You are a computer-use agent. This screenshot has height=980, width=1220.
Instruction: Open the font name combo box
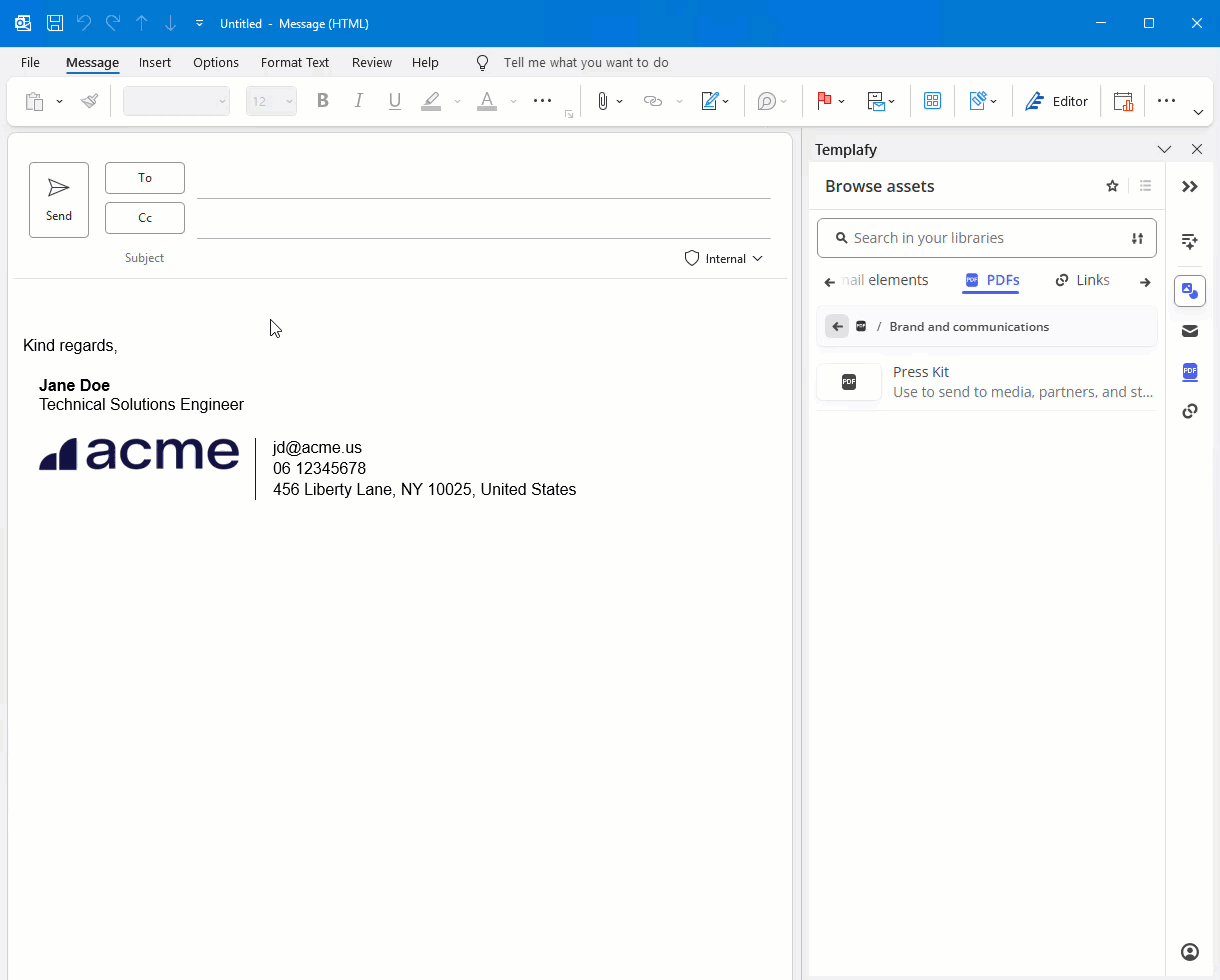click(176, 101)
